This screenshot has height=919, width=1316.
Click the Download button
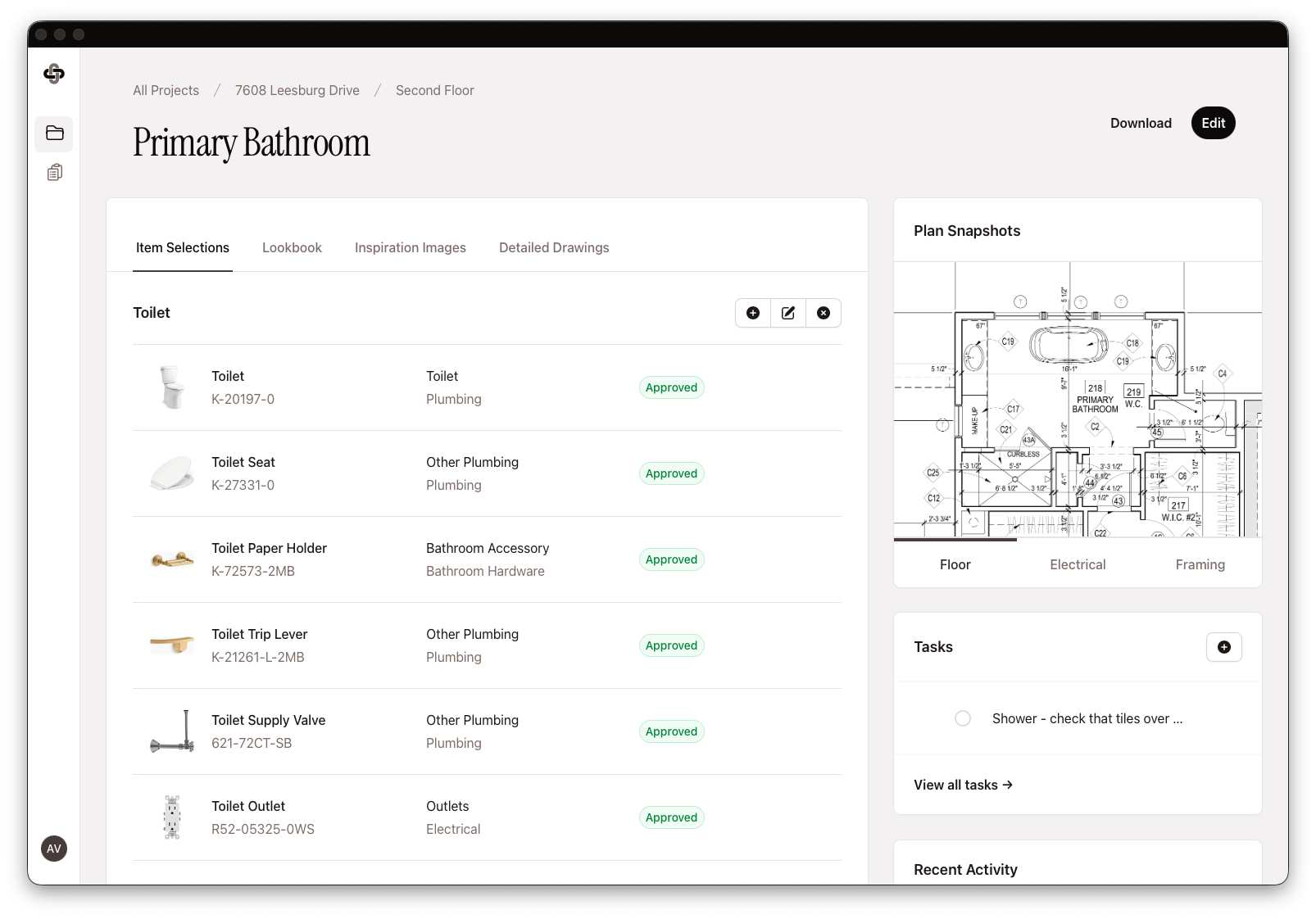1141,123
